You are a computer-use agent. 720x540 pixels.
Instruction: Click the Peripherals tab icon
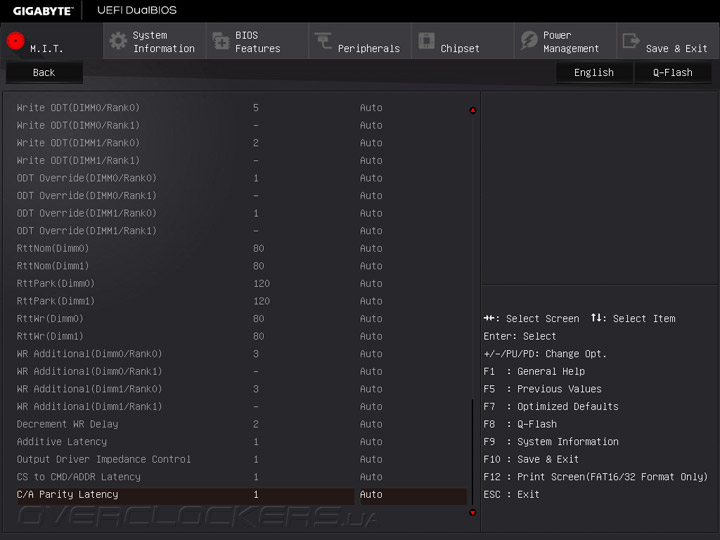323,41
